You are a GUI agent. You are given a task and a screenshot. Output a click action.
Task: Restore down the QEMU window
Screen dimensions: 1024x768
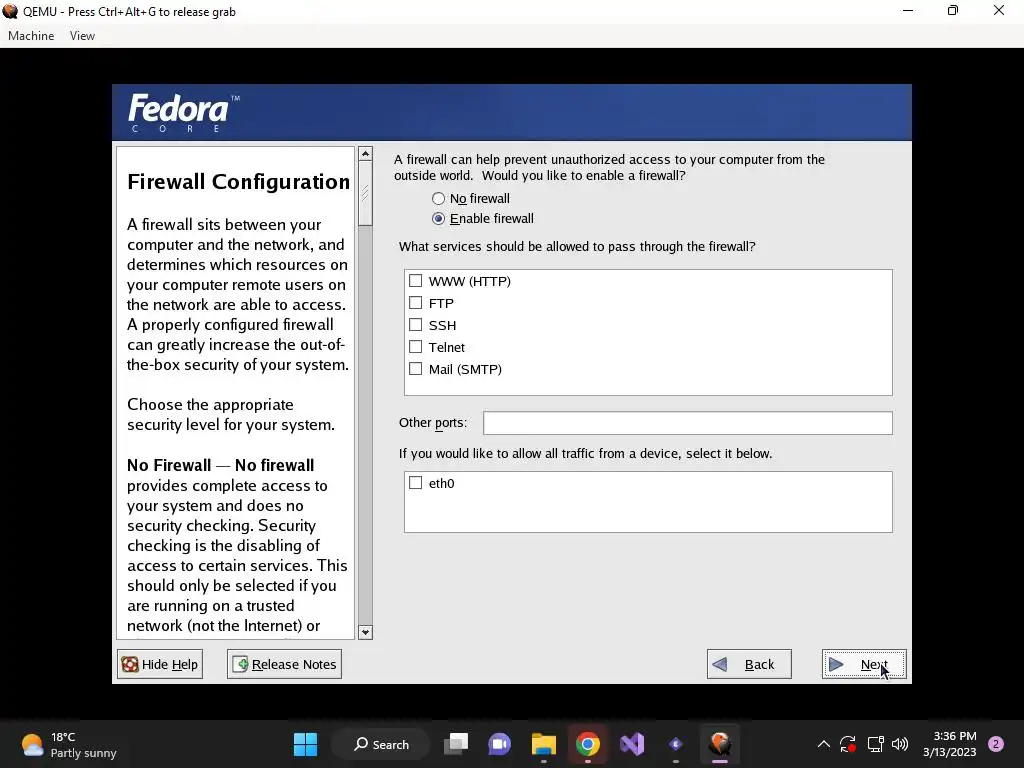(x=953, y=11)
